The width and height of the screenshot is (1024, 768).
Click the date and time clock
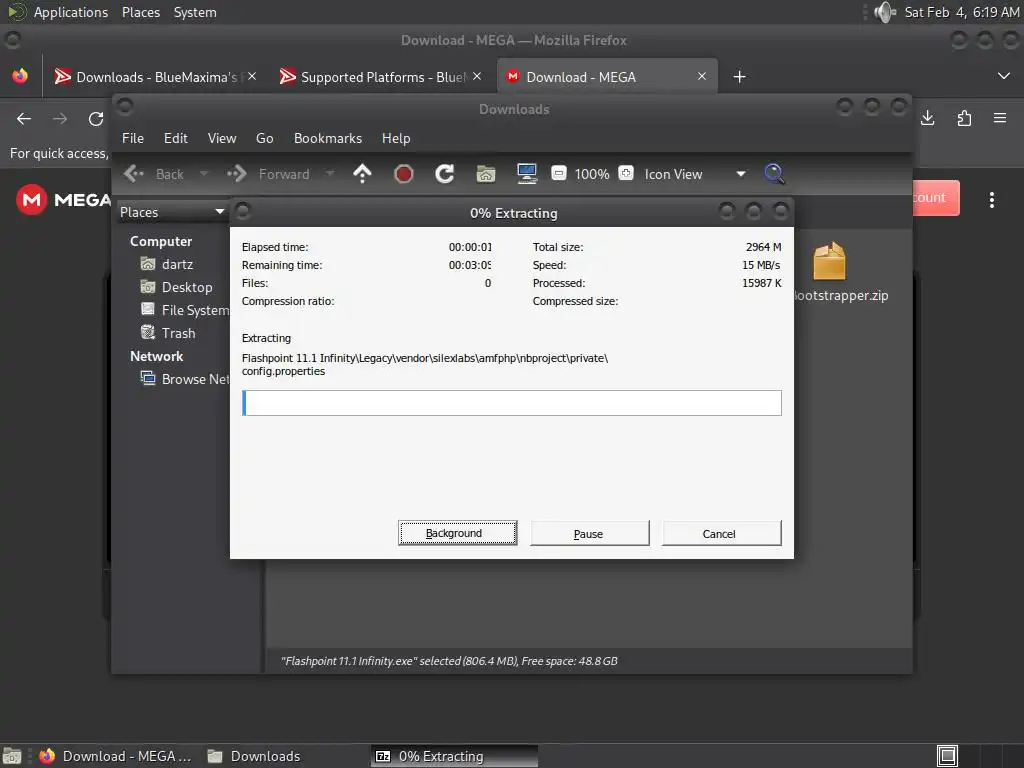click(x=961, y=12)
